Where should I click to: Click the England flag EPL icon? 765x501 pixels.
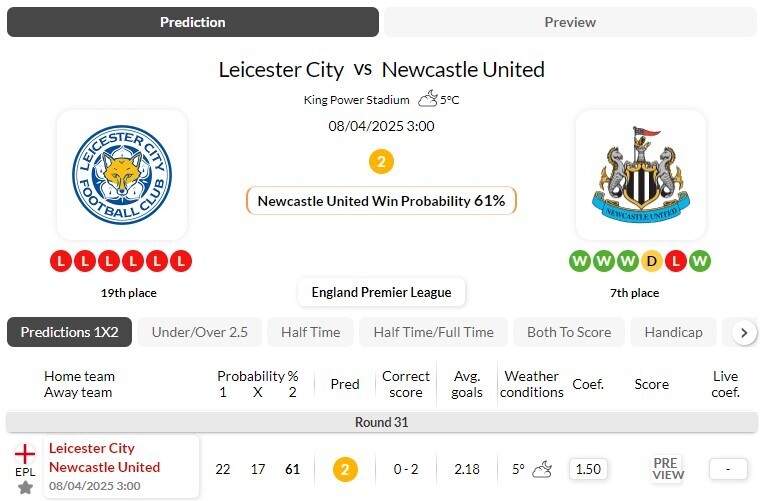[25, 451]
